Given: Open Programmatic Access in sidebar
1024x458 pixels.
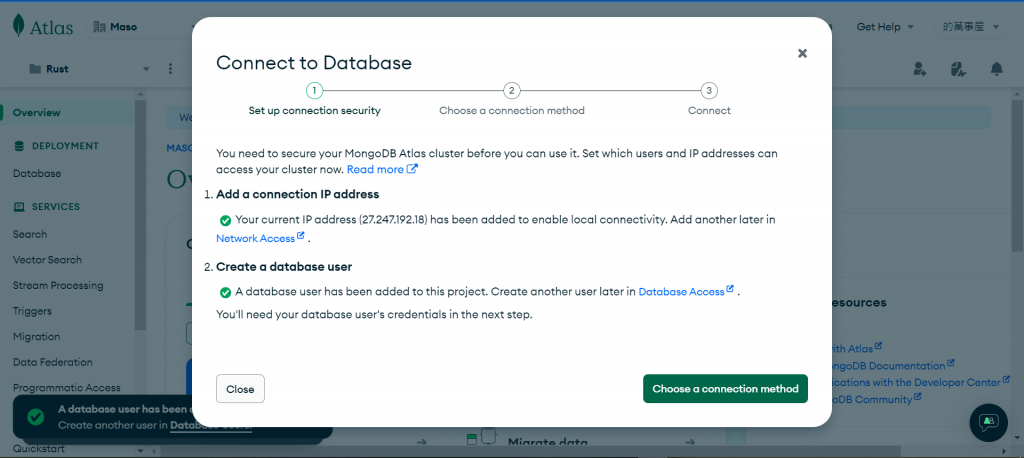Looking at the screenshot, I should point(67,387).
